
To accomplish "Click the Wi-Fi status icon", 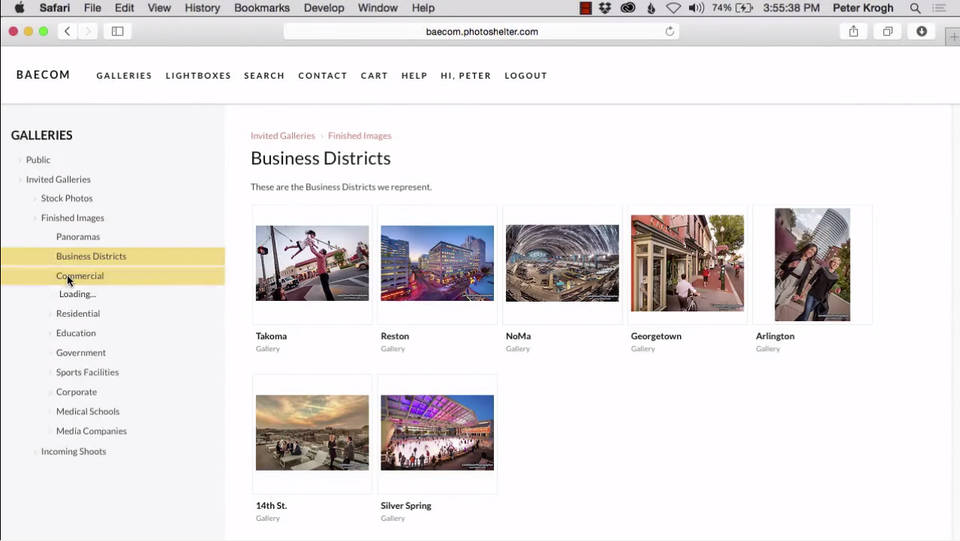I will [673, 8].
